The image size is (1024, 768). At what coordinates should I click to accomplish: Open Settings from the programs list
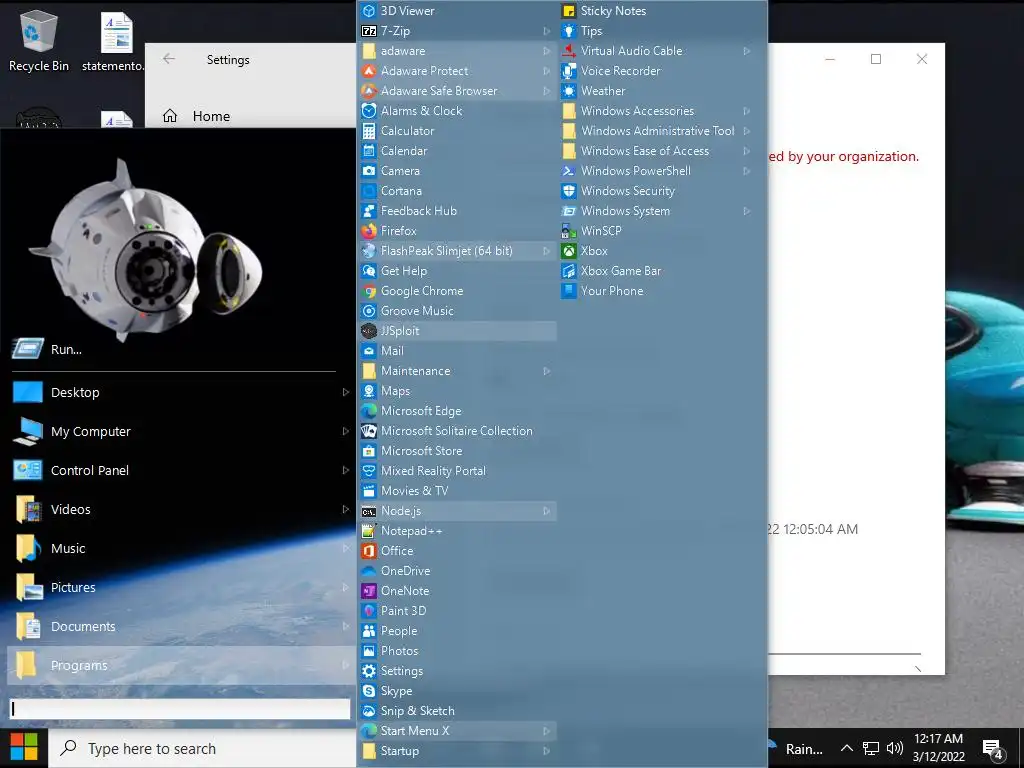tap(457, 671)
